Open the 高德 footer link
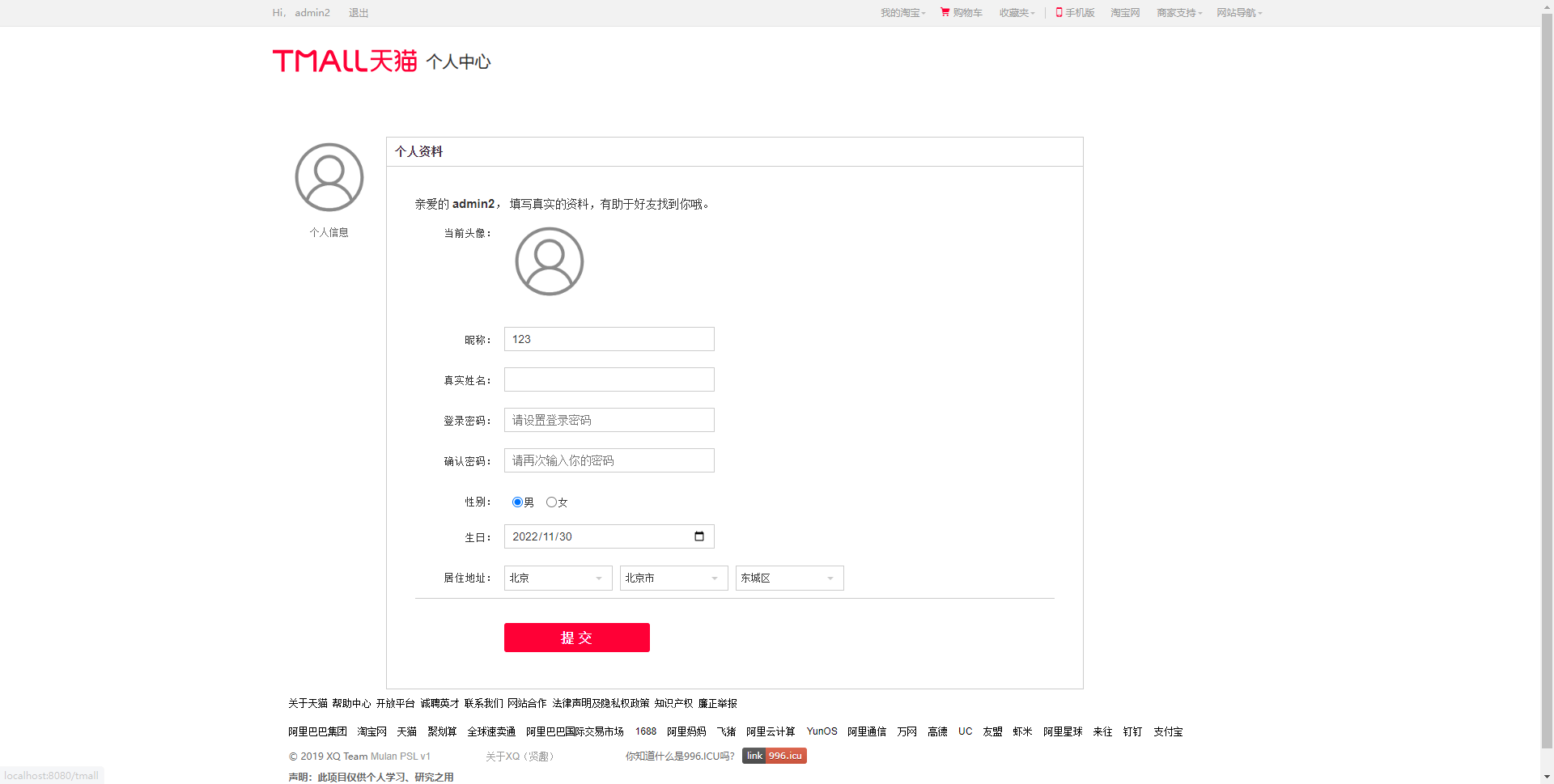 (938, 731)
